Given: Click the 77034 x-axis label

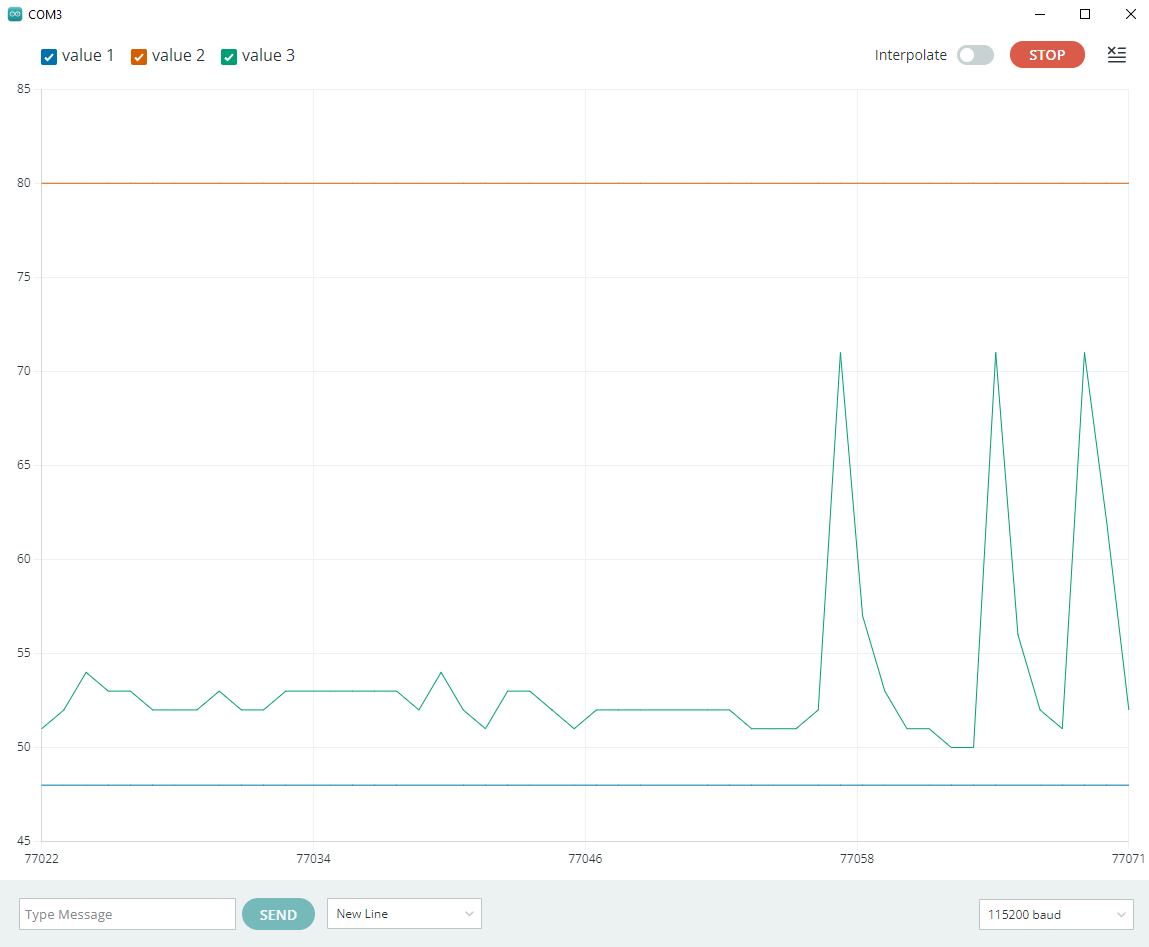Looking at the screenshot, I should coord(313,859).
